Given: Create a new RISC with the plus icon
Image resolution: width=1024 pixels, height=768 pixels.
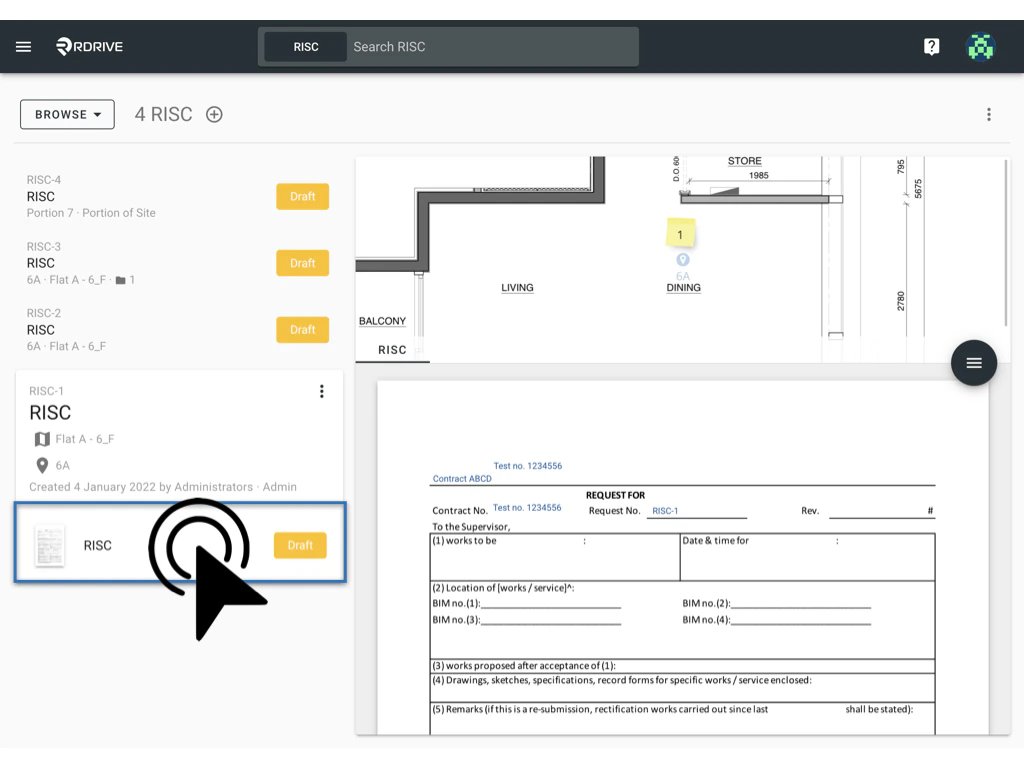Looking at the screenshot, I should tap(213, 114).
